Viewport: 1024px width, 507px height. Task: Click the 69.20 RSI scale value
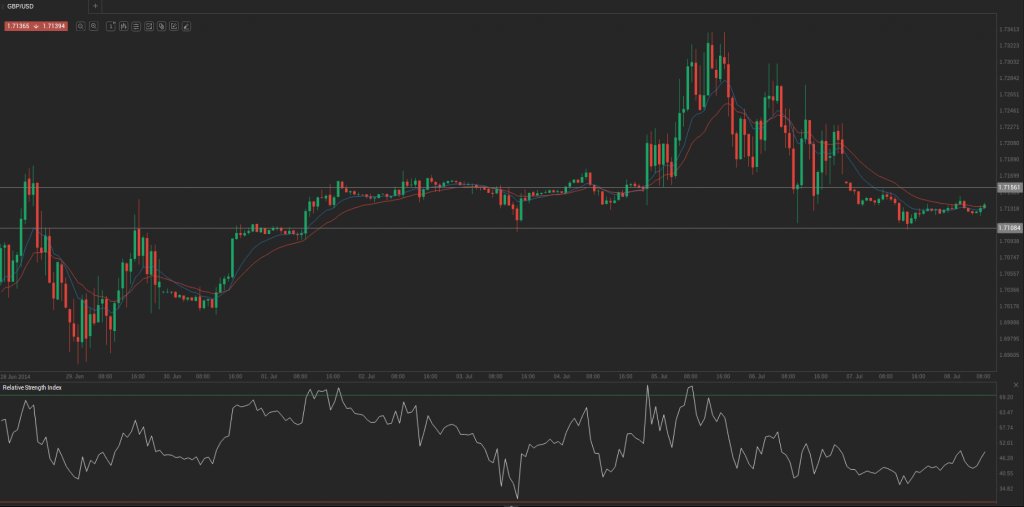coord(1006,397)
